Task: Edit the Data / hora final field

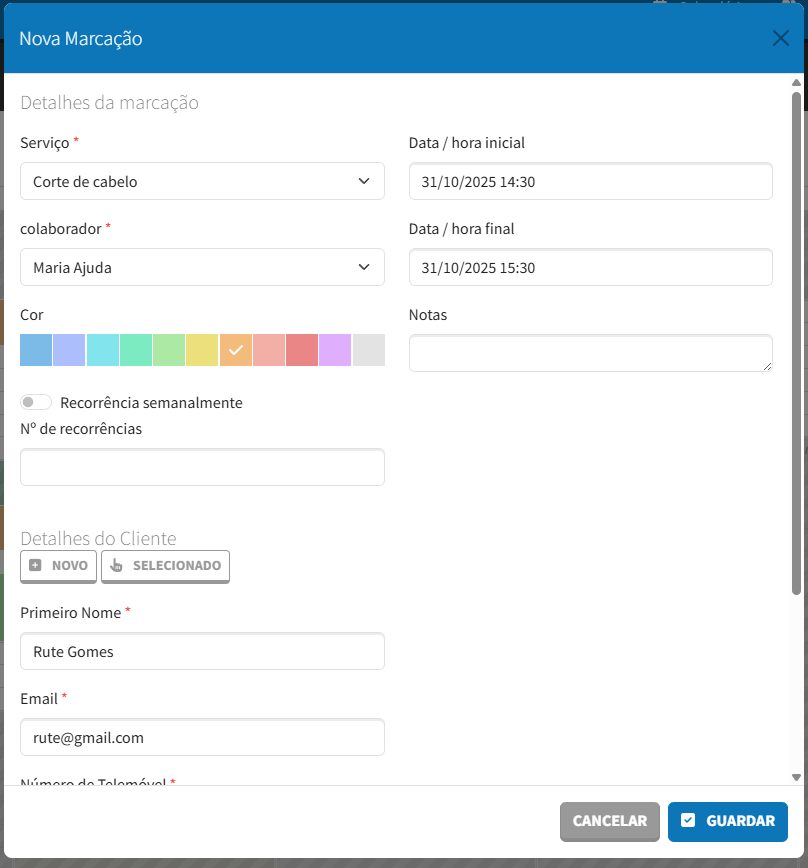Action: [x=590, y=268]
